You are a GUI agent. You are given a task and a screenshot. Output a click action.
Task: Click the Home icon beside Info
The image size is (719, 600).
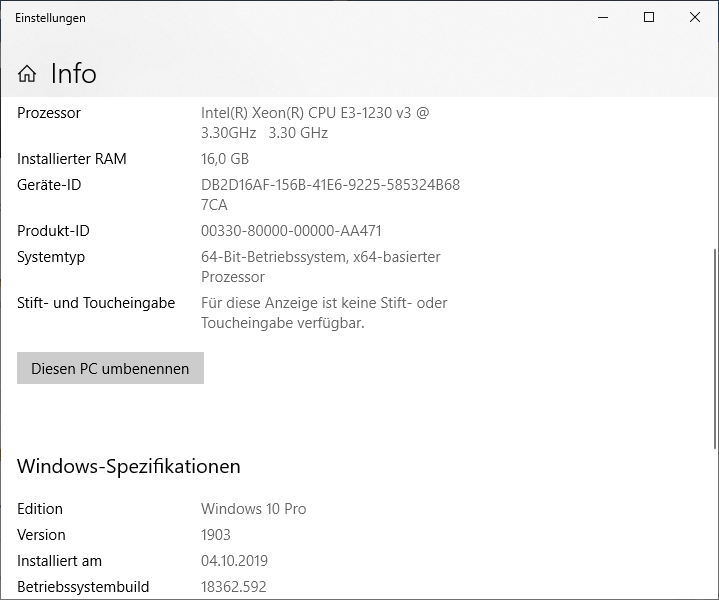click(27, 74)
